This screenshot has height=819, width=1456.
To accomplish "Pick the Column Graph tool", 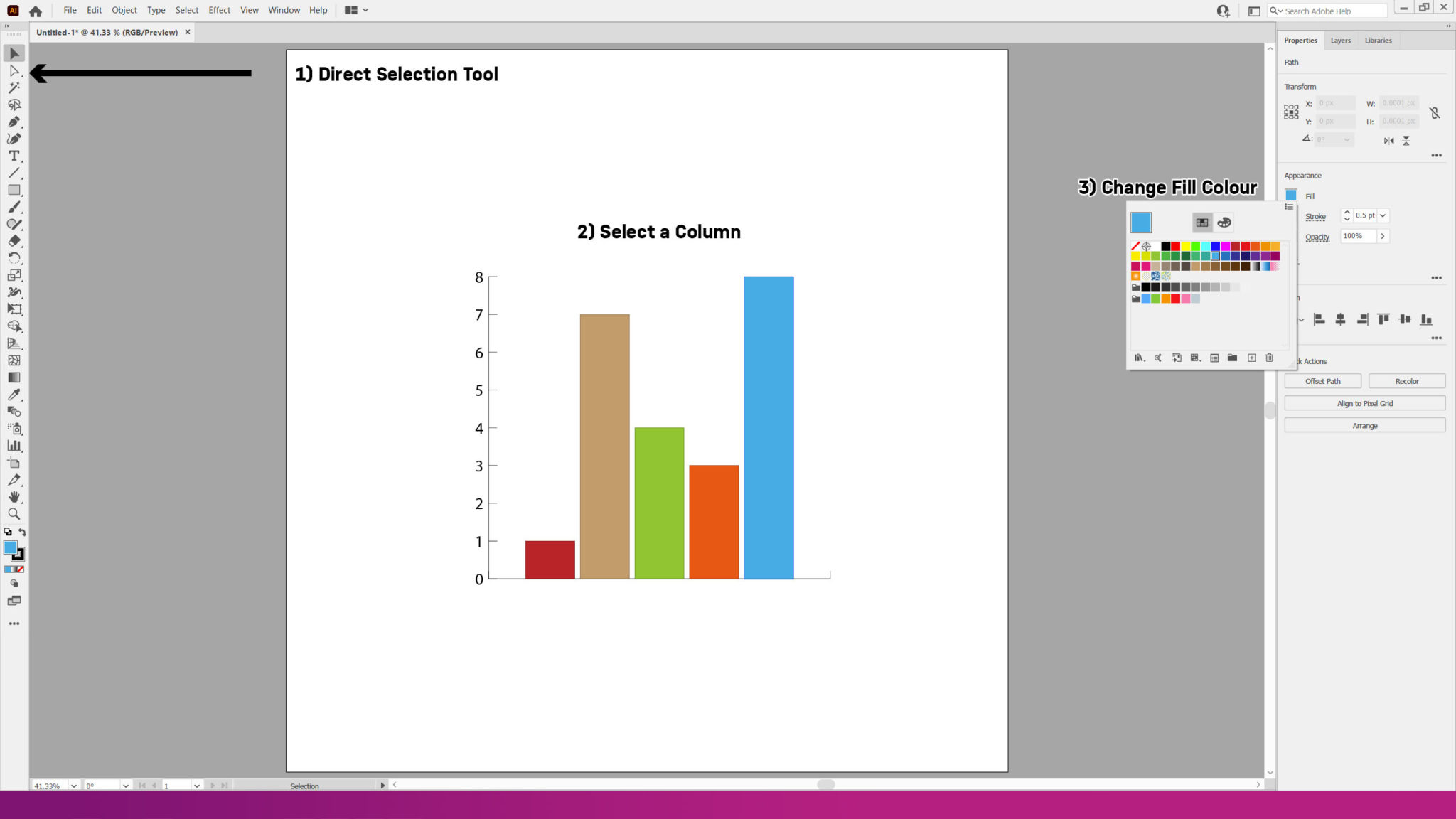I will (14, 446).
